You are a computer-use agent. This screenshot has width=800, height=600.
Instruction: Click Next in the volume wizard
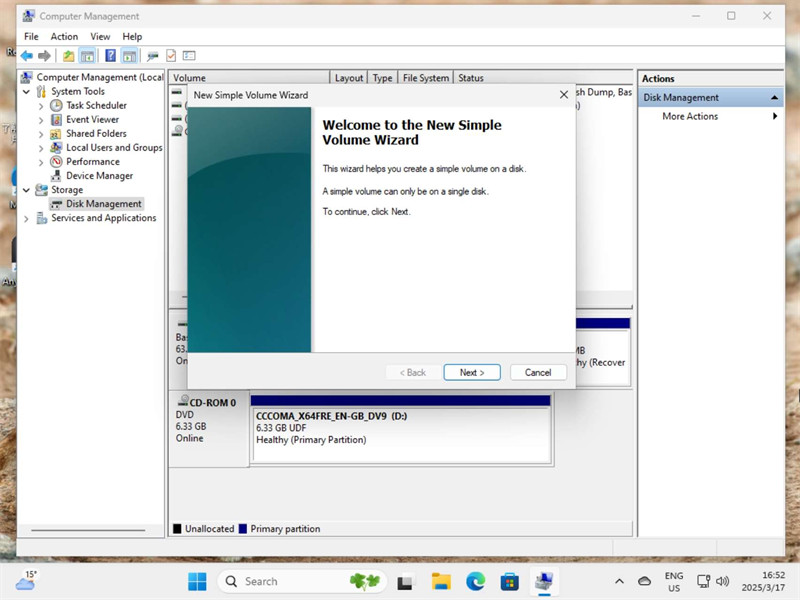tap(472, 372)
